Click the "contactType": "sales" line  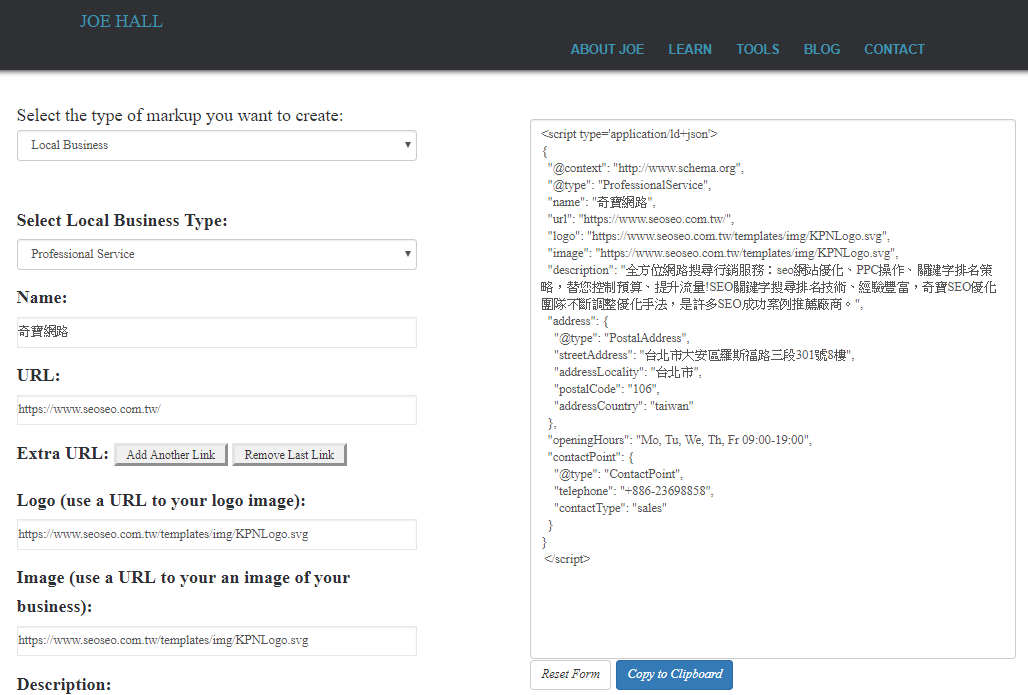pos(610,508)
